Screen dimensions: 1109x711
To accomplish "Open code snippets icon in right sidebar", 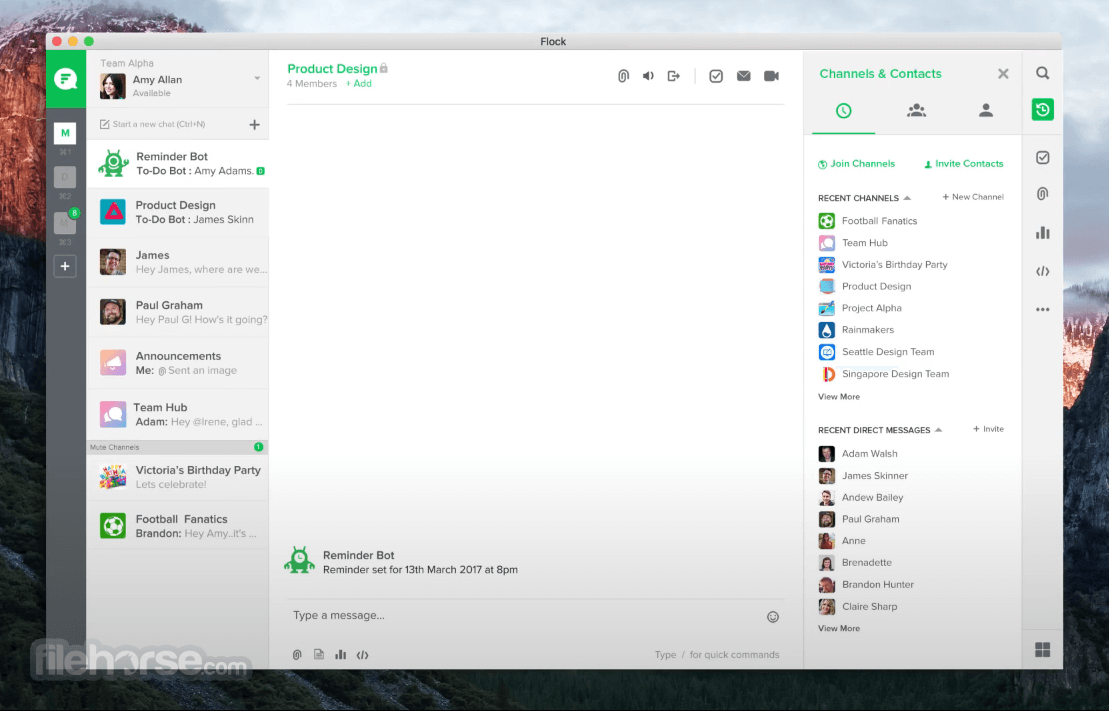I will pos(1043,271).
